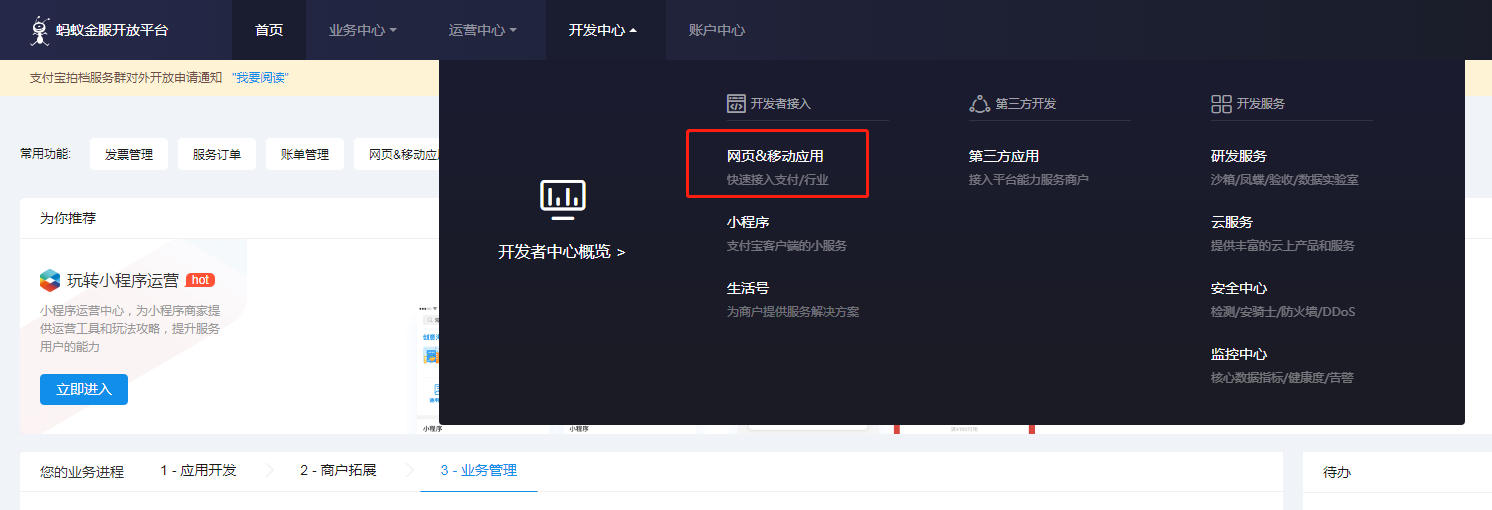Click the red hot badge
Image resolution: width=1492 pixels, height=510 pixels.
tap(200, 280)
